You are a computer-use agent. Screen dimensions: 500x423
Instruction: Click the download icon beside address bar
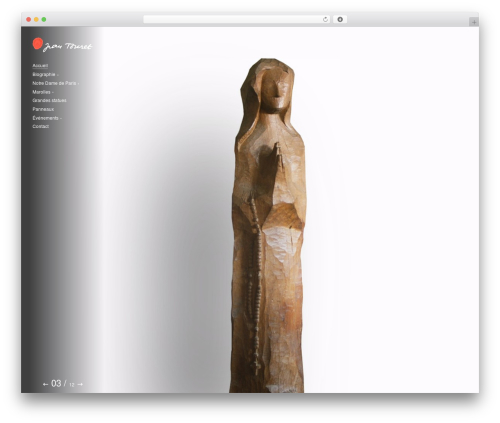[x=340, y=20]
